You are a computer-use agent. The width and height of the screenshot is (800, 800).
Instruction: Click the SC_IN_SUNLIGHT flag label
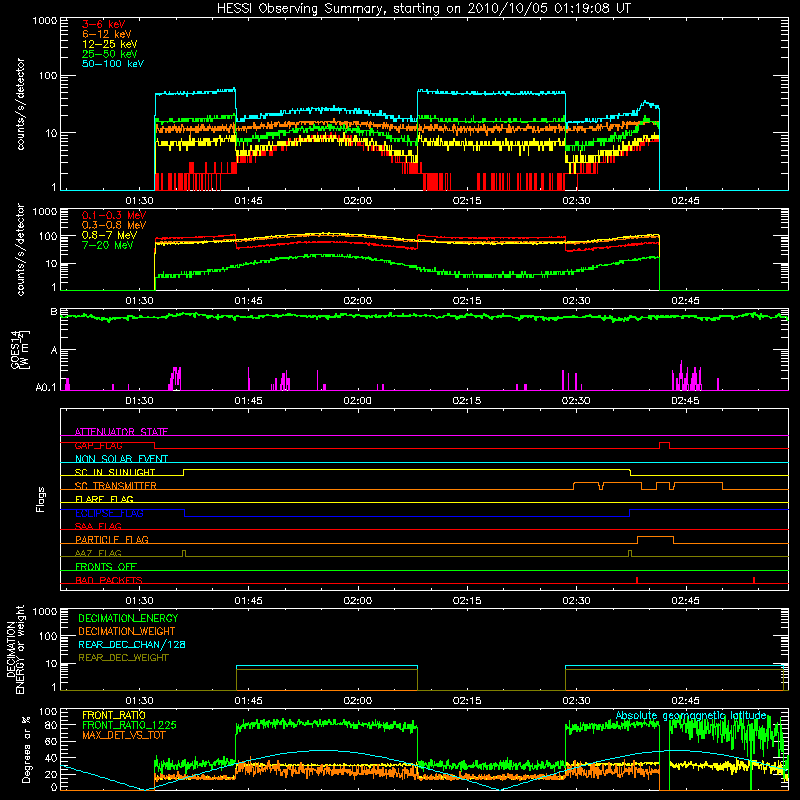coord(115,472)
